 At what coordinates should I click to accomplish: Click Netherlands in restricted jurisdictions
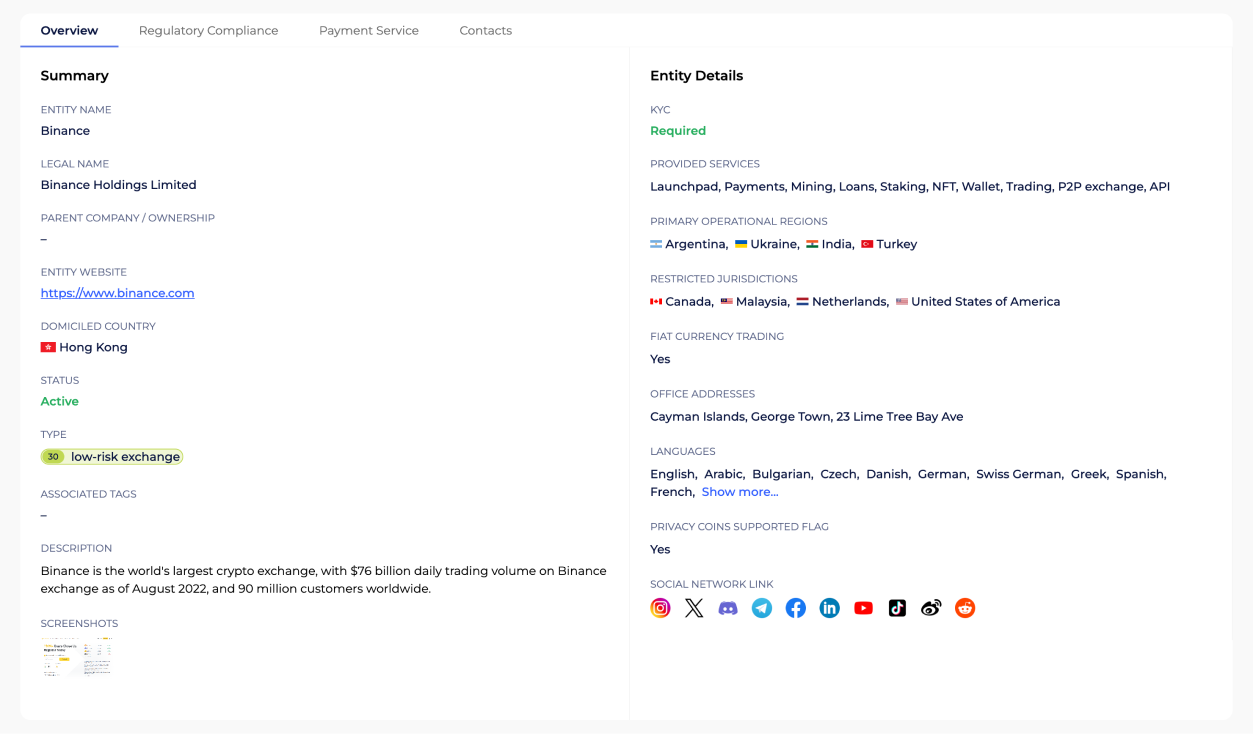pos(849,302)
